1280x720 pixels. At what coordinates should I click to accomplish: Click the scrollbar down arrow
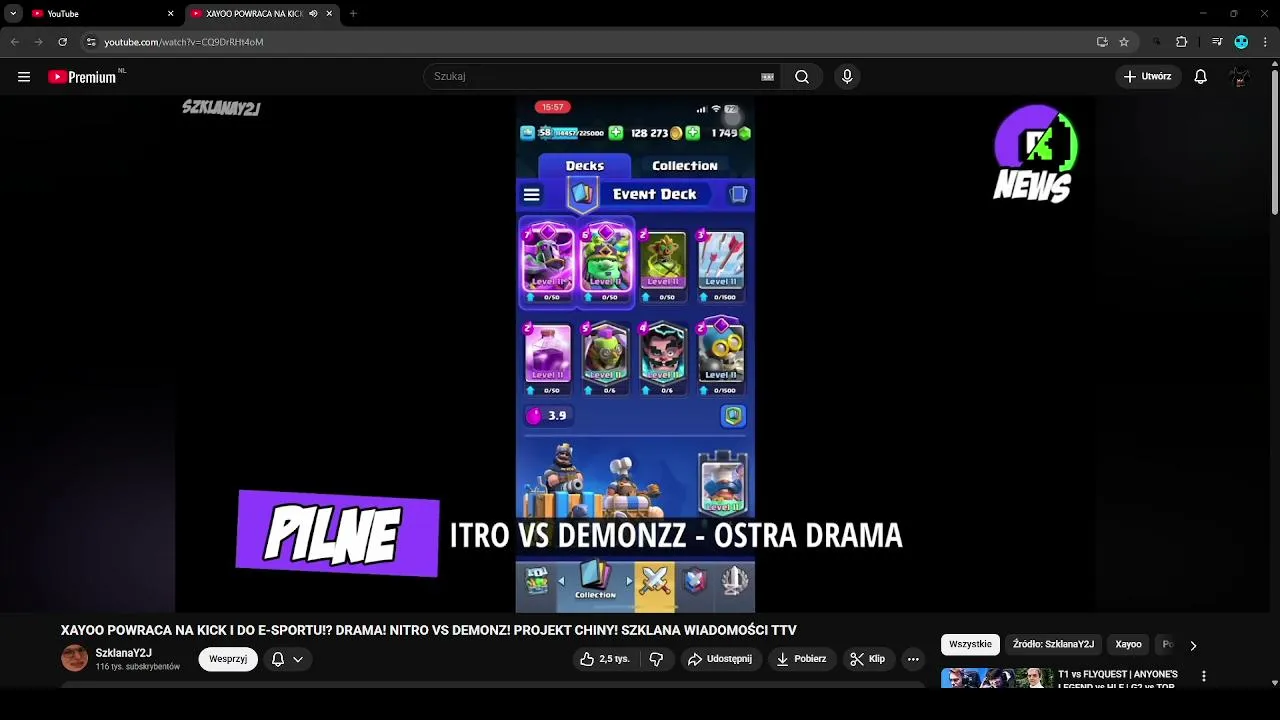coord(1274,683)
